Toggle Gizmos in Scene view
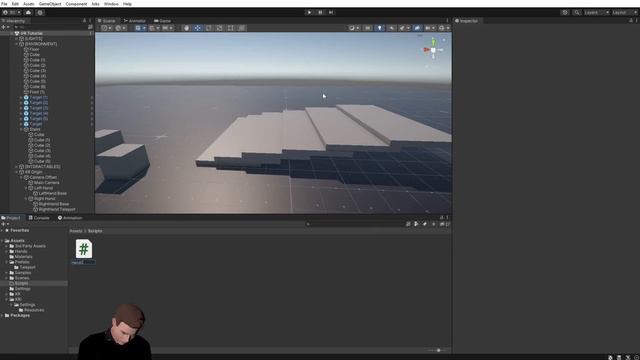This screenshot has width=640, height=360. pos(441,28)
